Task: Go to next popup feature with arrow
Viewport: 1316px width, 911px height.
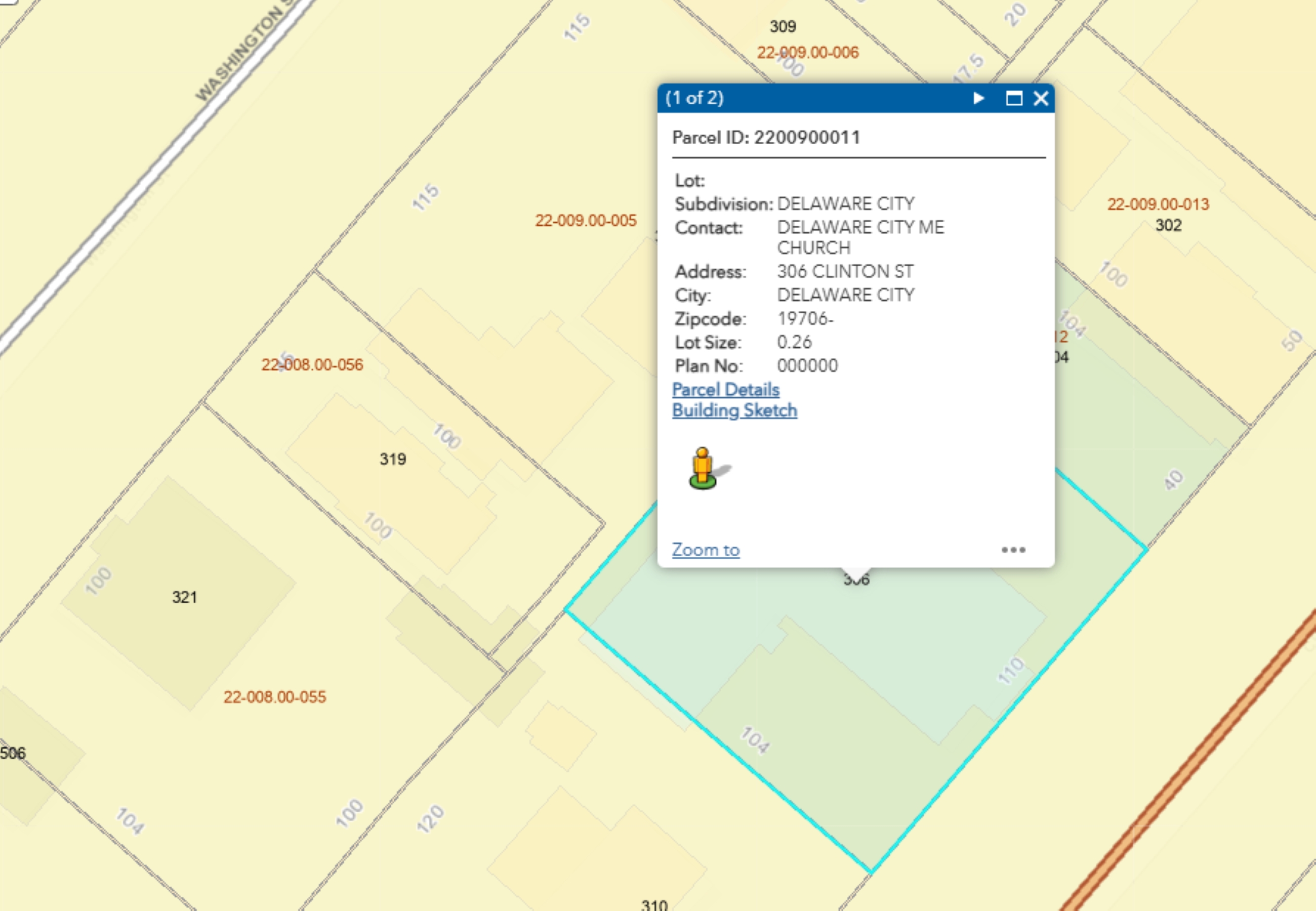Action: click(978, 98)
